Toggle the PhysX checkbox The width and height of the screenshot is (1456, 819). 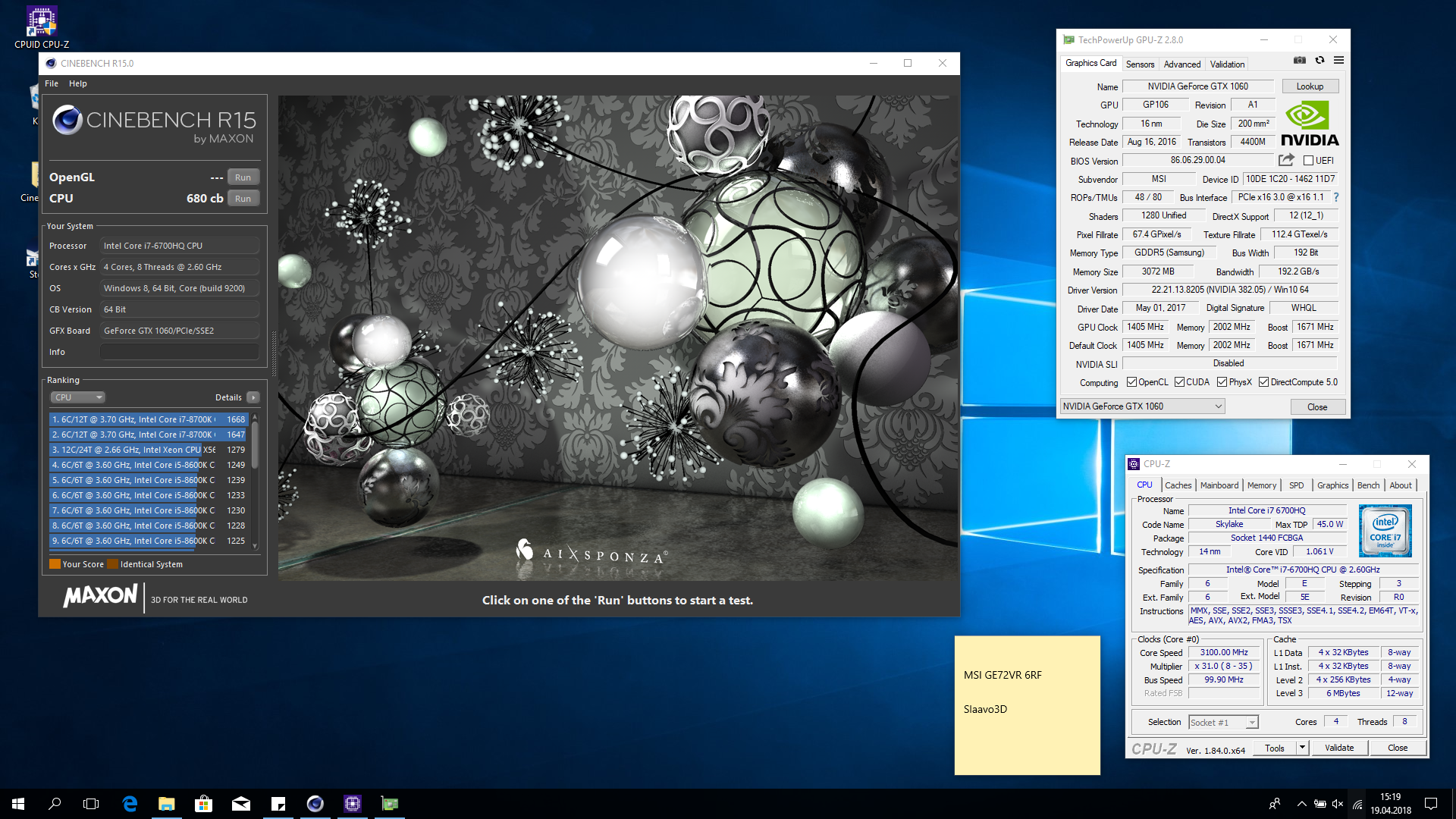[x=1222, y=382]
